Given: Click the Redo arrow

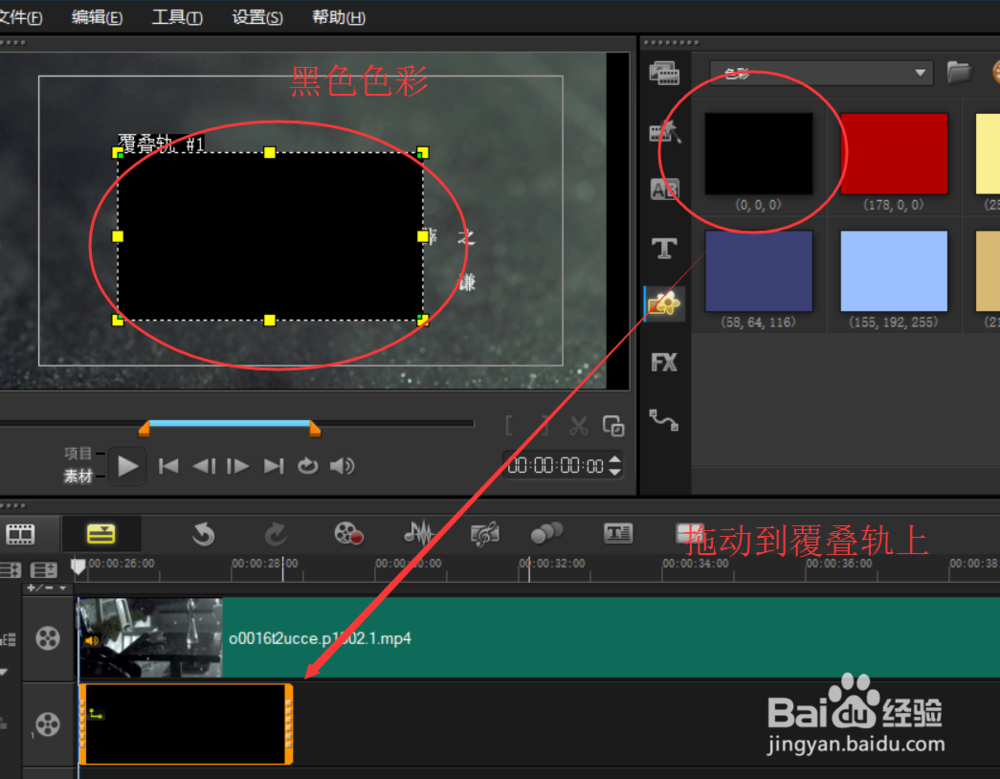Looking at the screenshot, I should pos(276,534).
